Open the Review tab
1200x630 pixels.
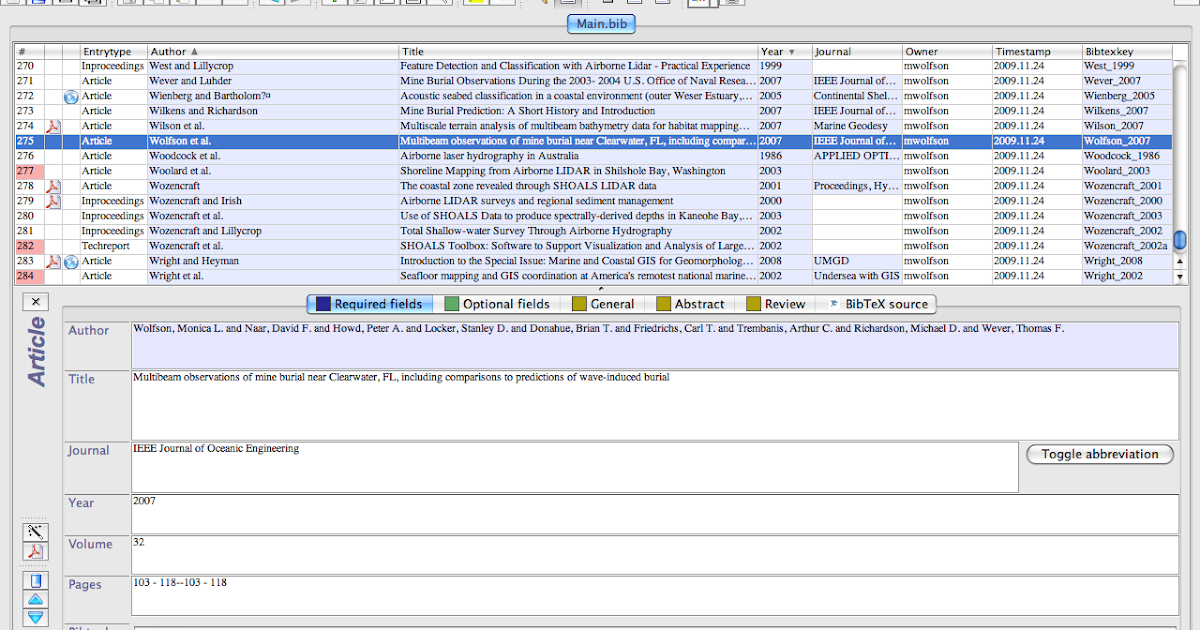[775, 304]
